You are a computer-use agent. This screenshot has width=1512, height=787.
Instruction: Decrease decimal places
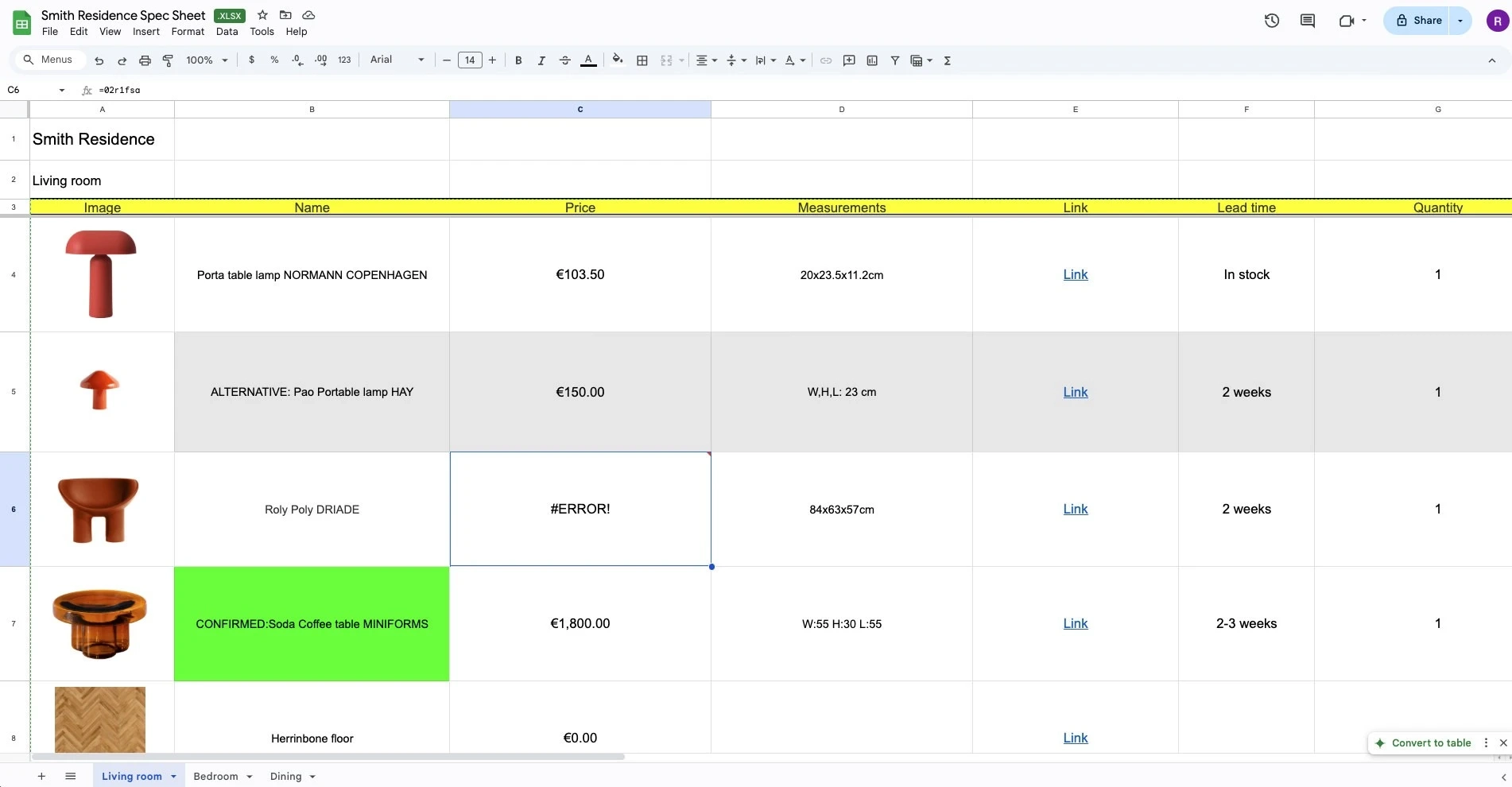click(297, 60)
